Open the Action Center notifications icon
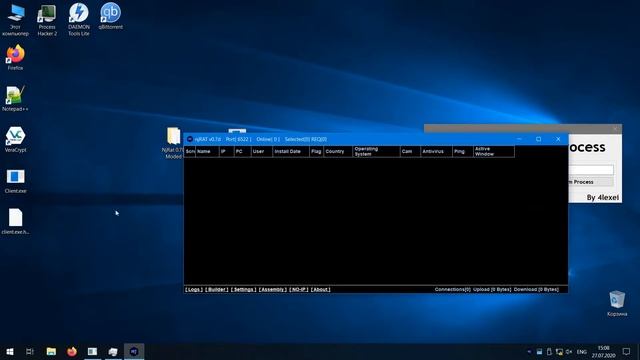Viewport: 640px width, 360px height. point(627,351)
